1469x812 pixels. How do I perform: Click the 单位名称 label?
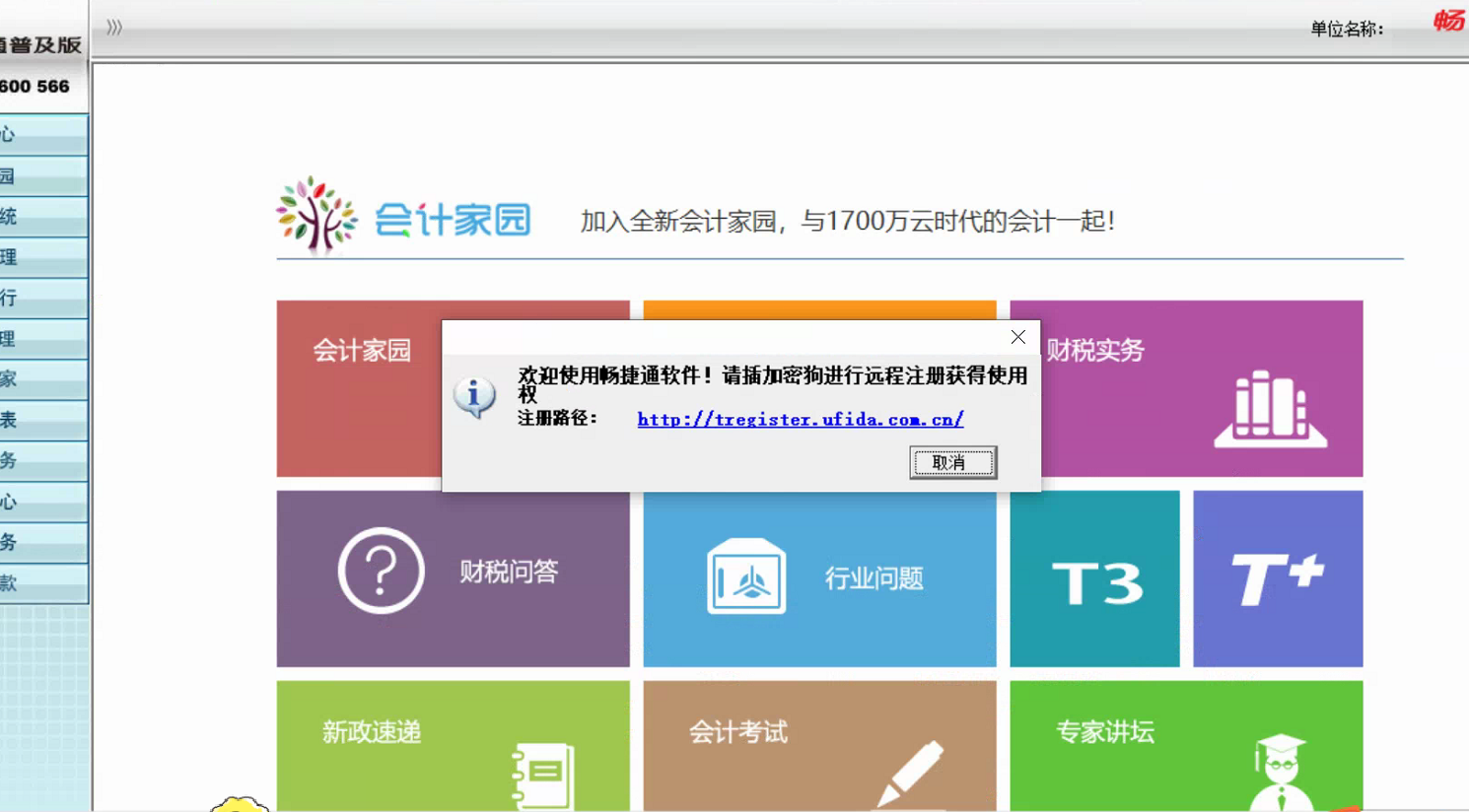point(1347,29)
